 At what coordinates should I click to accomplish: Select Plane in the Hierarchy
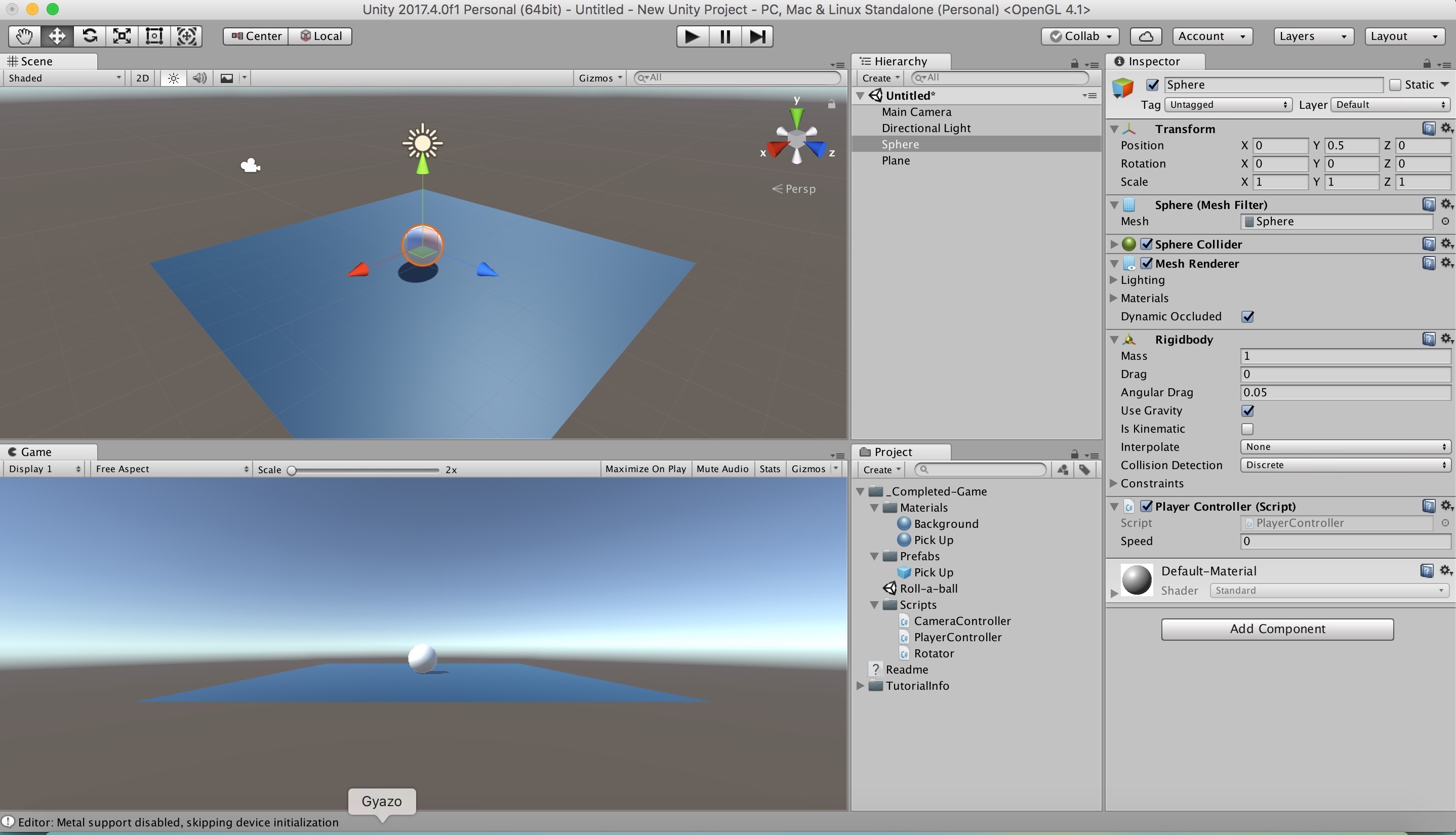coord(896,160)
